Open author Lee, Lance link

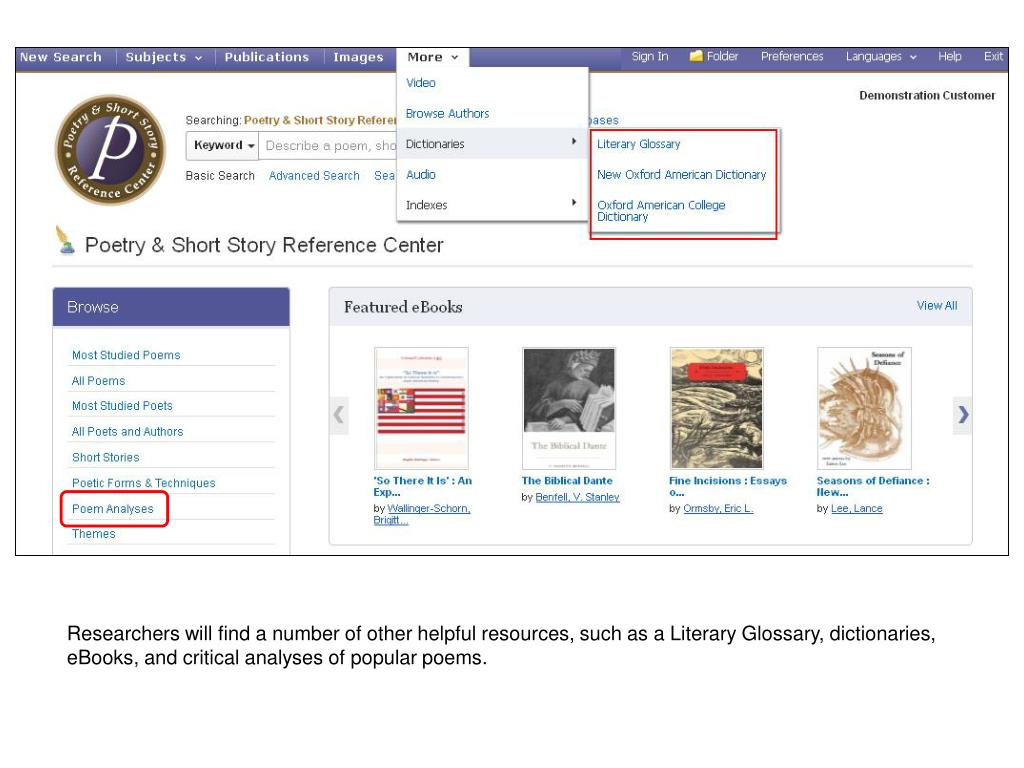coord(857,509)
